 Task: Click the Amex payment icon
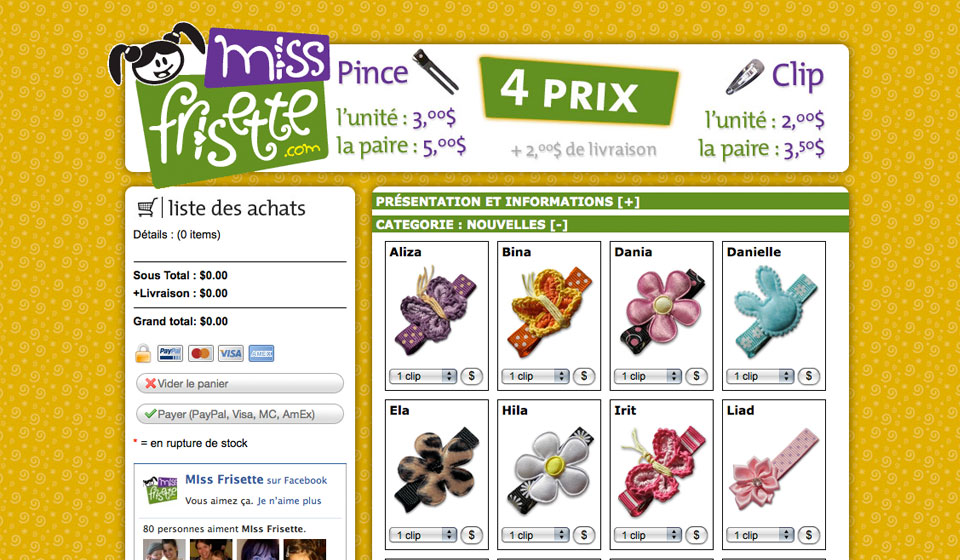point(261,353)
